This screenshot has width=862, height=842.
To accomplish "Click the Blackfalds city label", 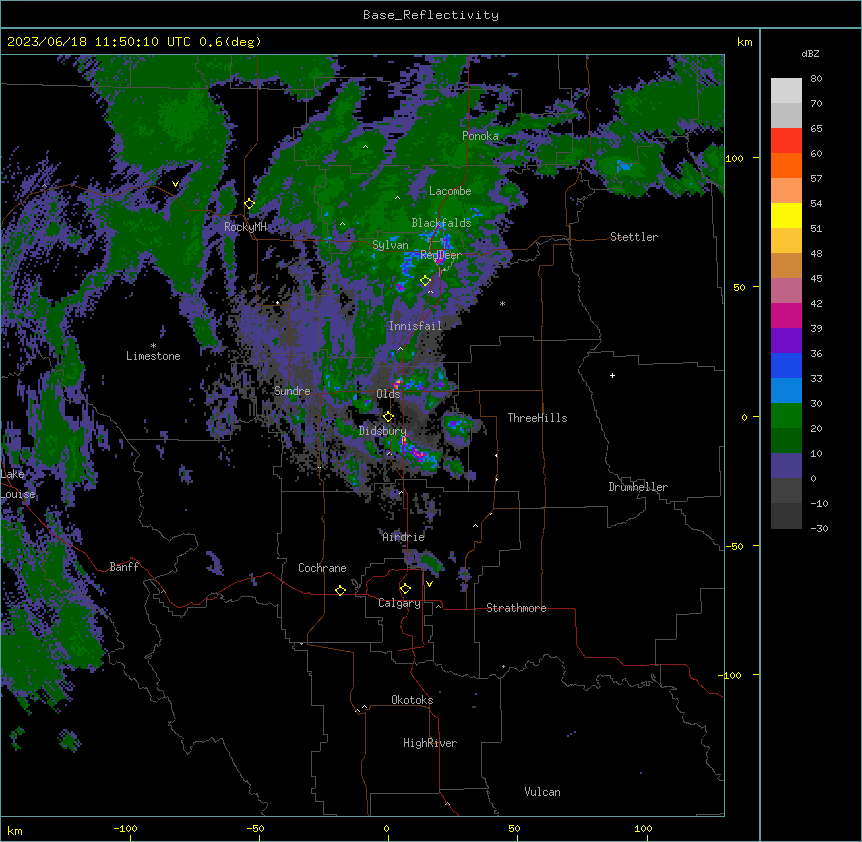I will pyautogui.click(x=441, y=223).
